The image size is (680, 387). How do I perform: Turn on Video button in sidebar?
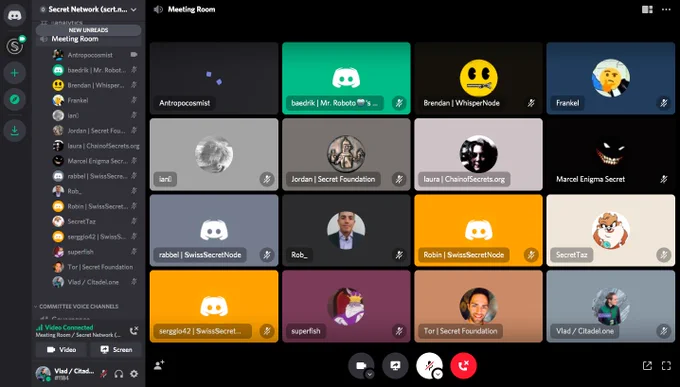click(61, 349)
